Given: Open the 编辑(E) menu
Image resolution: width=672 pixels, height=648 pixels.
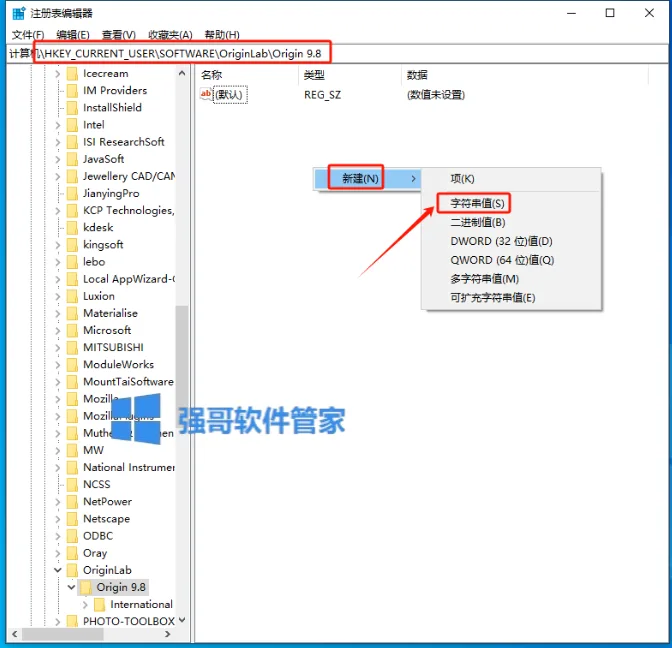Looking at the screenshot, I should pos(73,35).
